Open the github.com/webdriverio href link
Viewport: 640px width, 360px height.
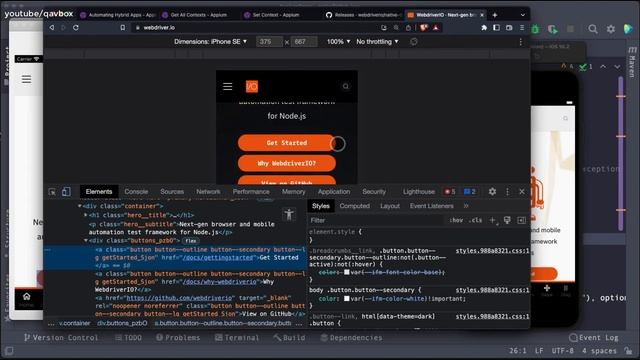(x=179, y=298)
